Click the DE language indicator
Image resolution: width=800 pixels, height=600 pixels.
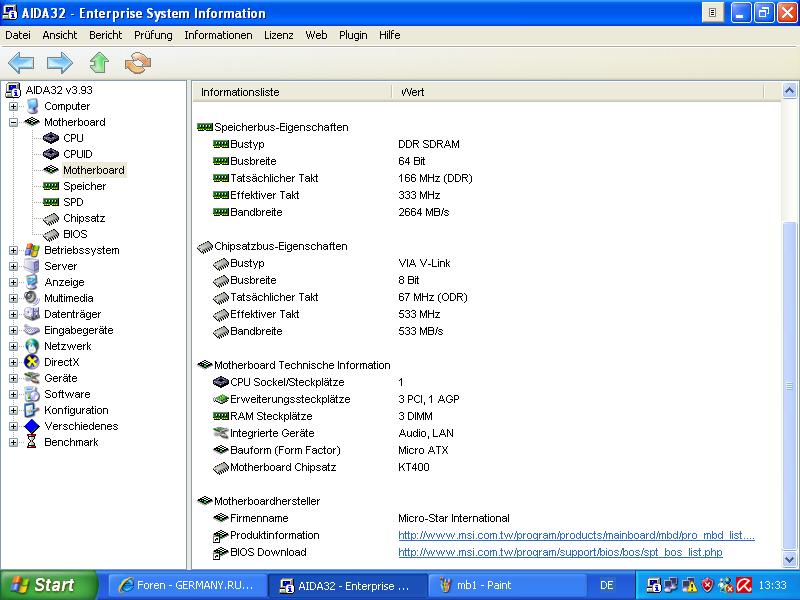tap(606, 585)
